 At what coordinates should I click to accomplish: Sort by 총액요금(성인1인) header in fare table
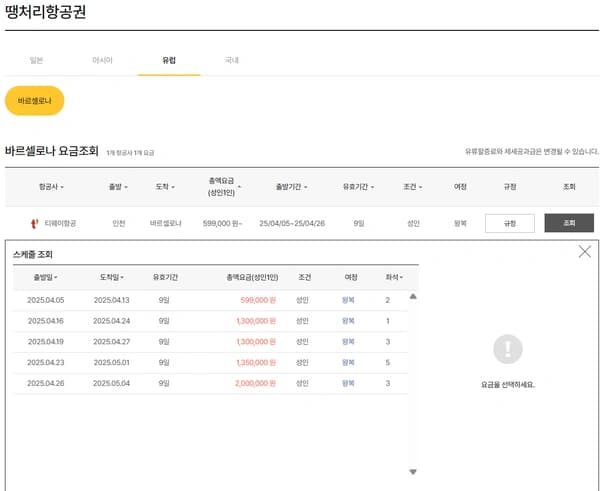[x=224, y=187]
